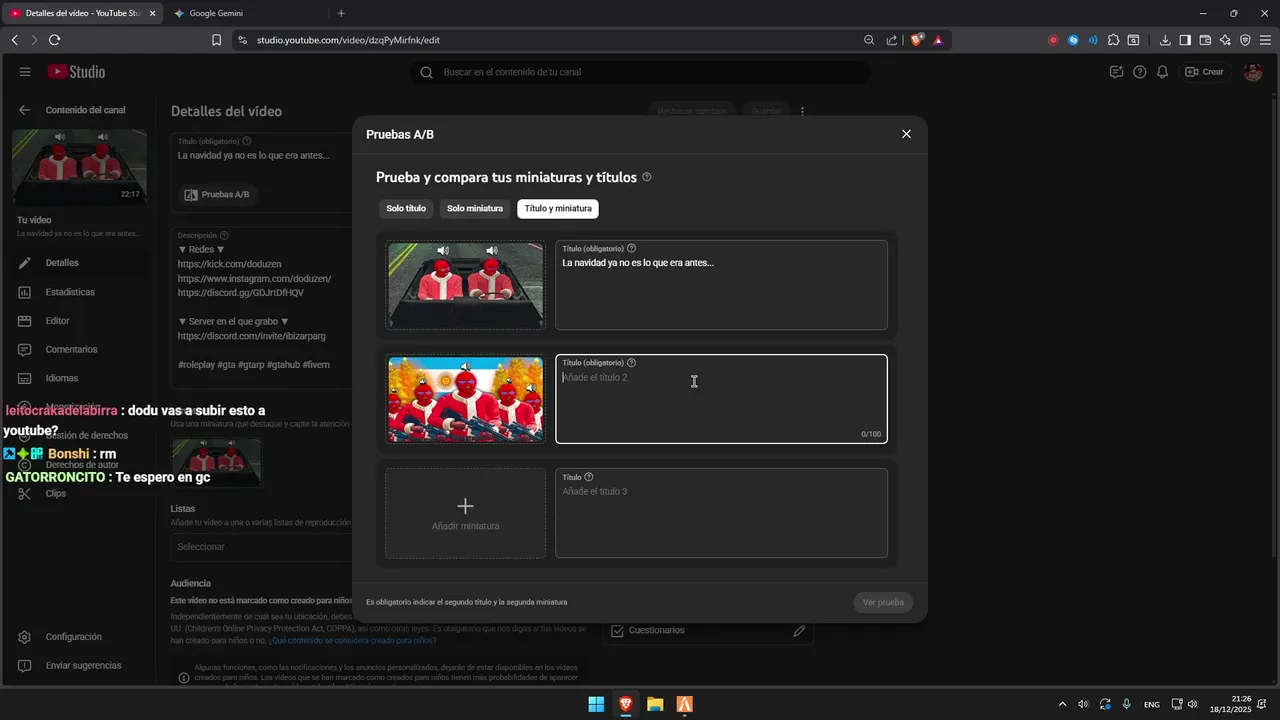Screen dimensions: 1280x720
Task: Focus the 'Añade el título 3' field
Action: point(721,513)
